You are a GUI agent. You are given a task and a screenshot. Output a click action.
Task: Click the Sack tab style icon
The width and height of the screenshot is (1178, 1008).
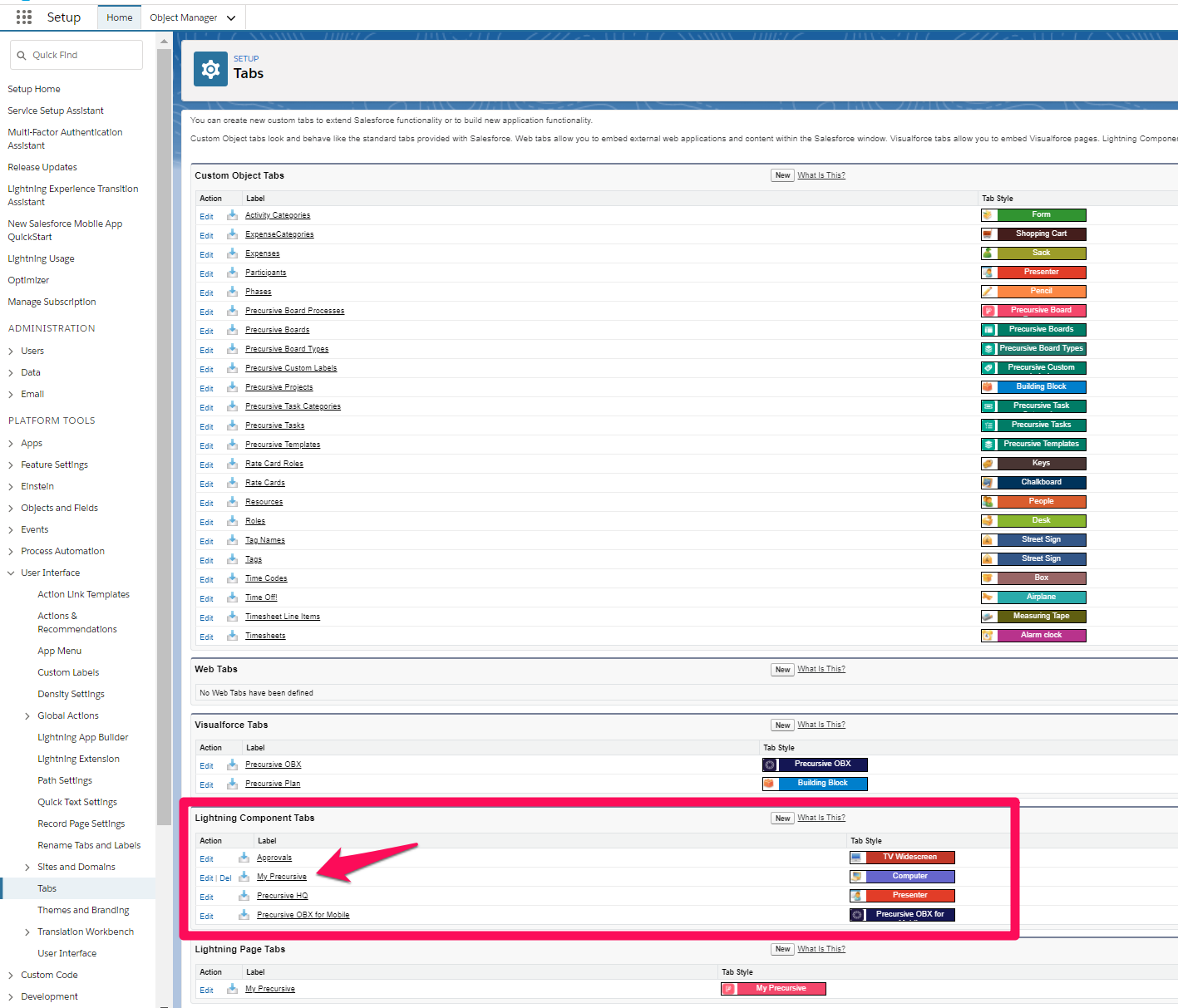(988, 253)
